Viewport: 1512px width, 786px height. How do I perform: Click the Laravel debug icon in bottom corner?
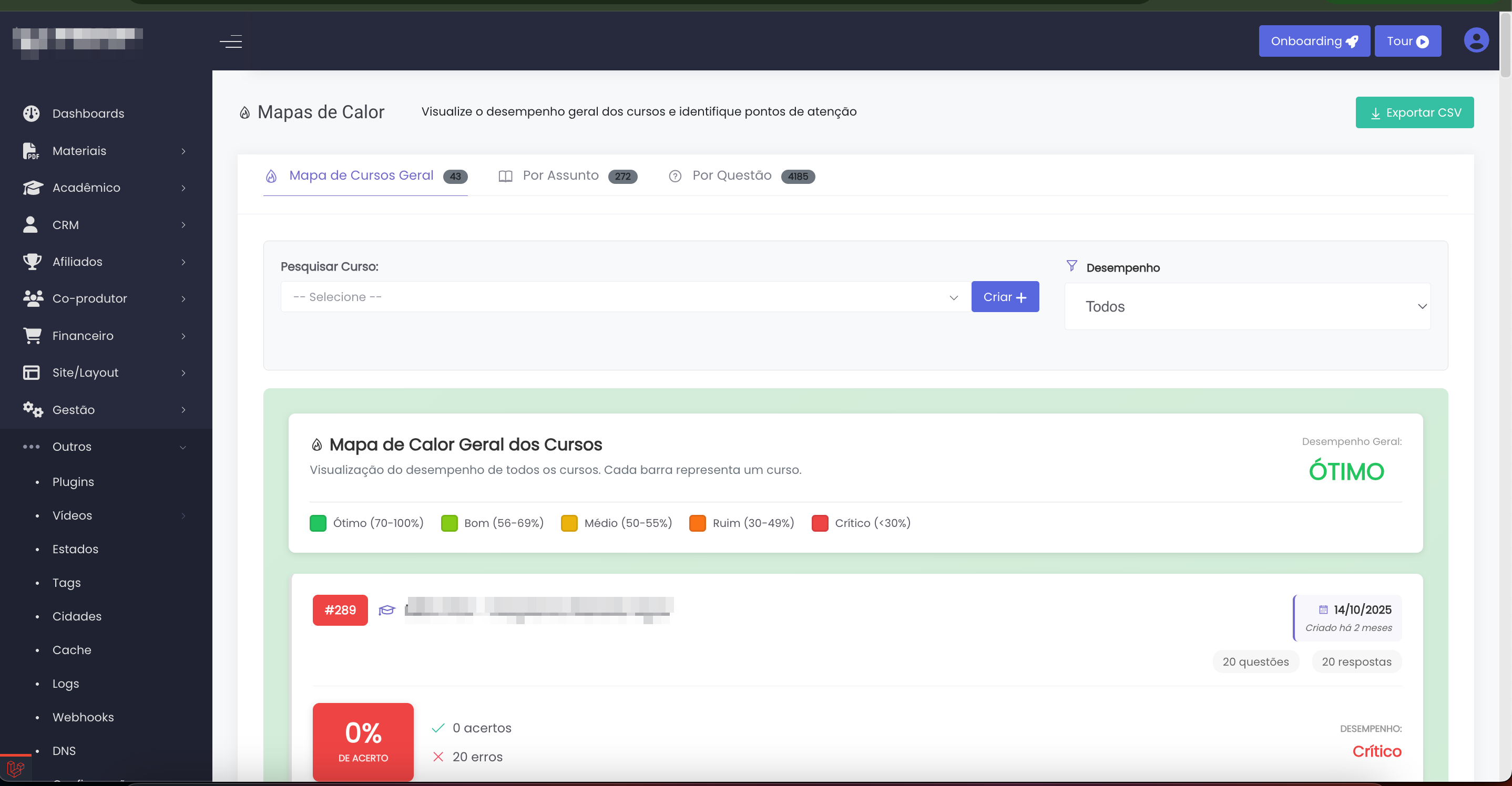pyautogui.click(x=16, y=769)
